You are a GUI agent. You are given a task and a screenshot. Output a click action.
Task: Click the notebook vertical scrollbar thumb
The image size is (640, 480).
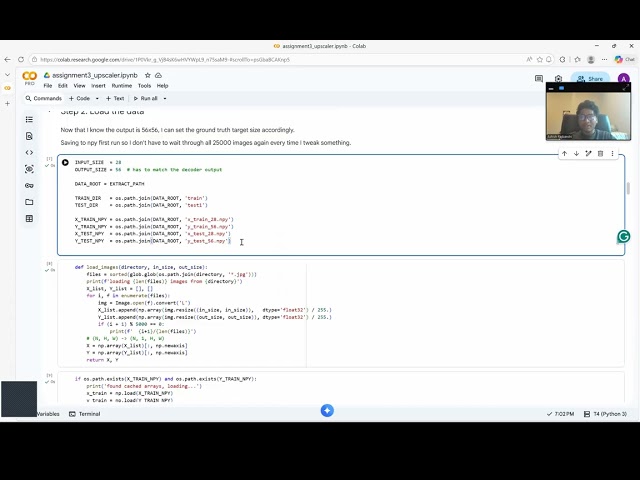[x=628, y=189]
